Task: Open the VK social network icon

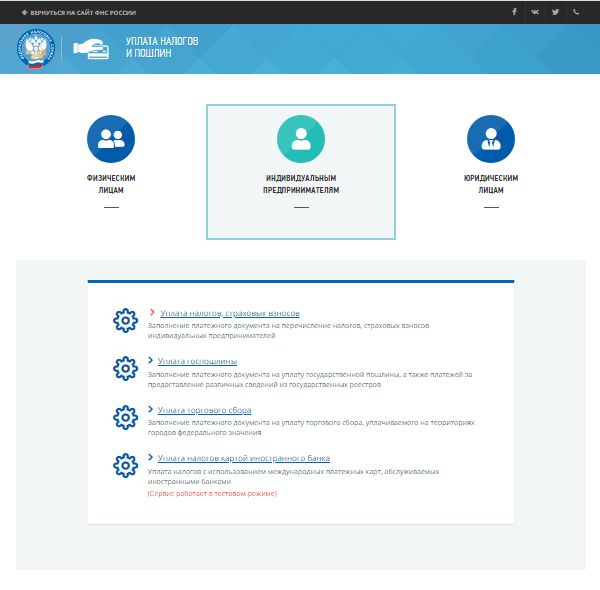Action: 536,12
